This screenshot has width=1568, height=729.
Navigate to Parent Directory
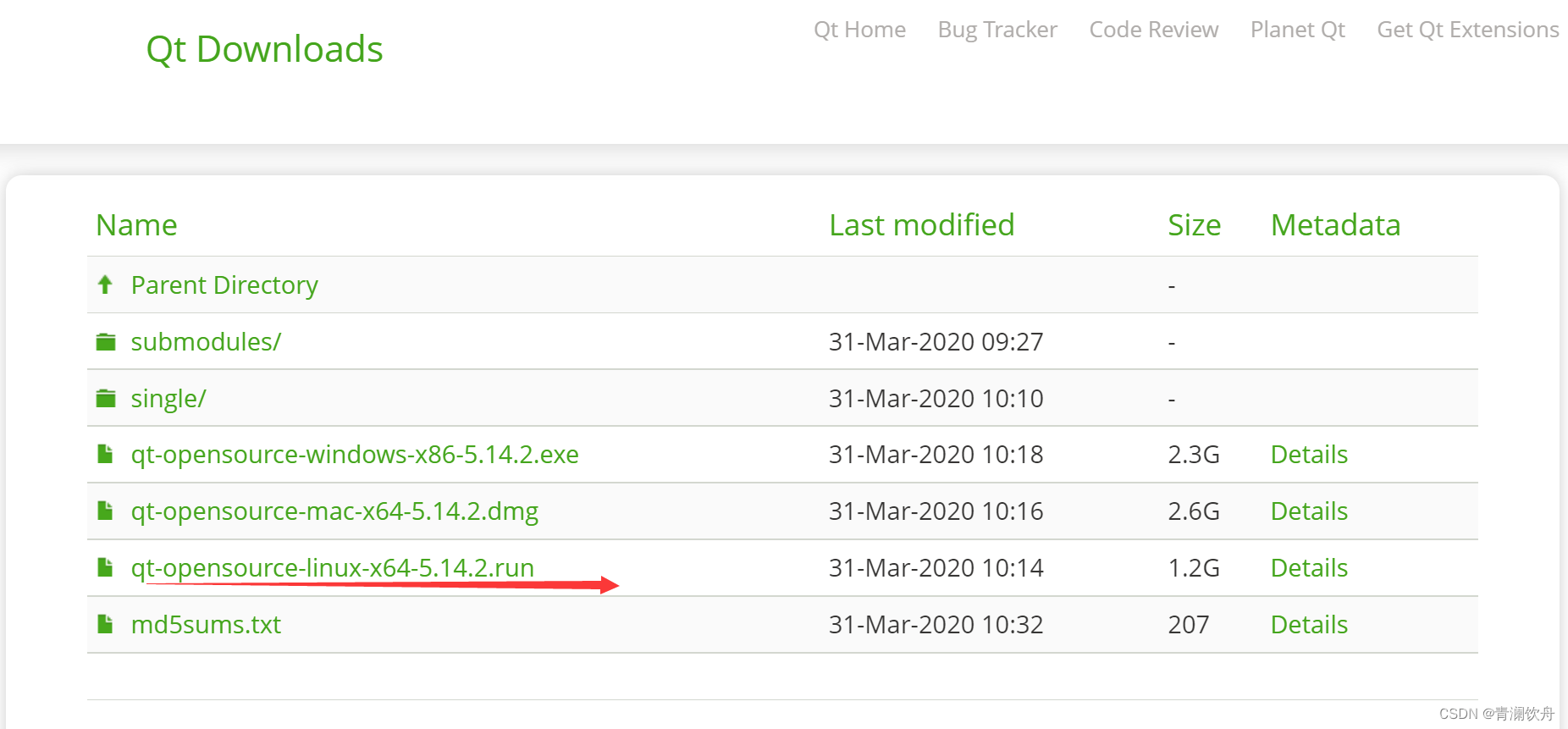click(224, 285)
